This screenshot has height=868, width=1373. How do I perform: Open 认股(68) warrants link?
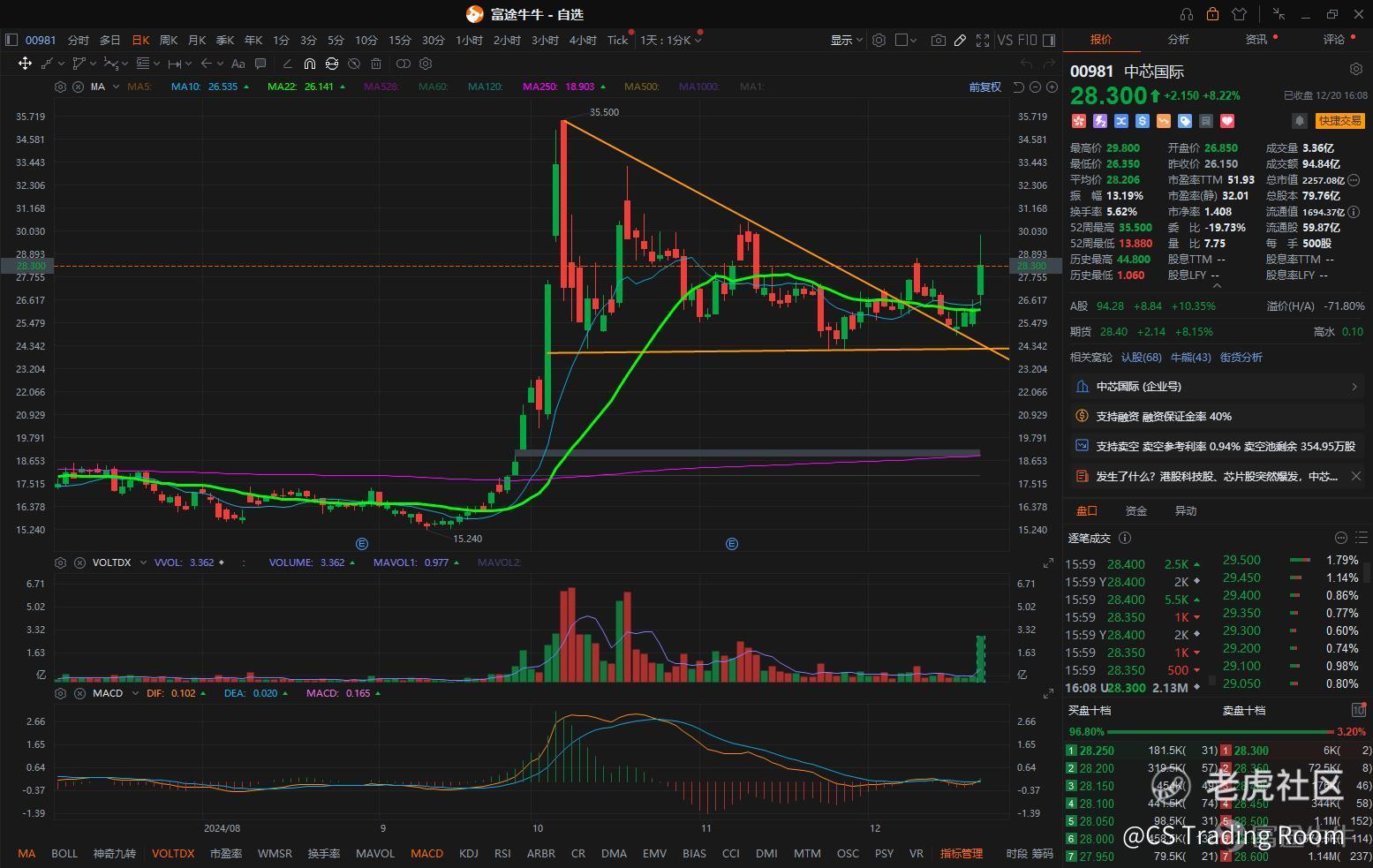pos(1142,358)
